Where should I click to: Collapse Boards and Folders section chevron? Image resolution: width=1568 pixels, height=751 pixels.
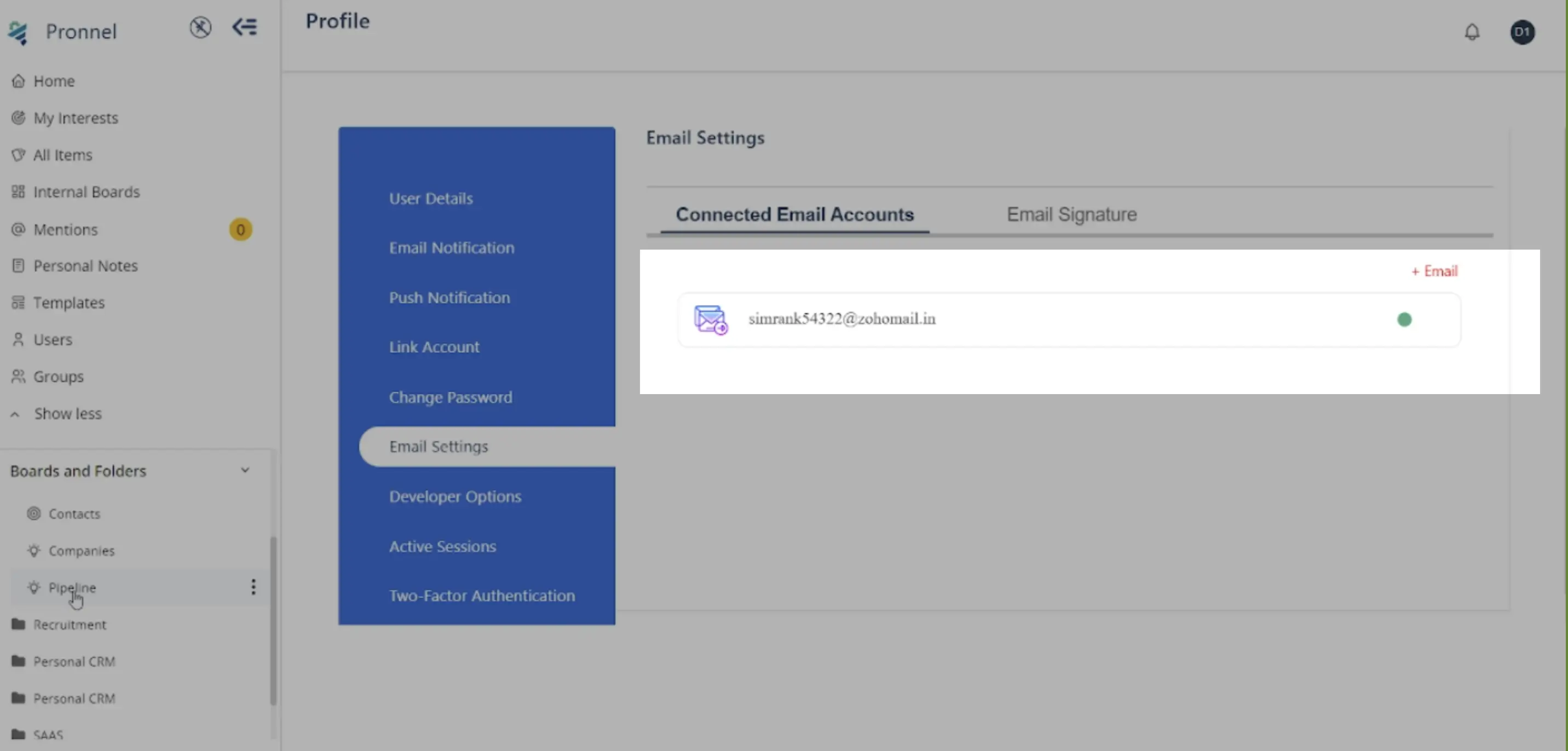pyautogui.click(x=245, y=470)
